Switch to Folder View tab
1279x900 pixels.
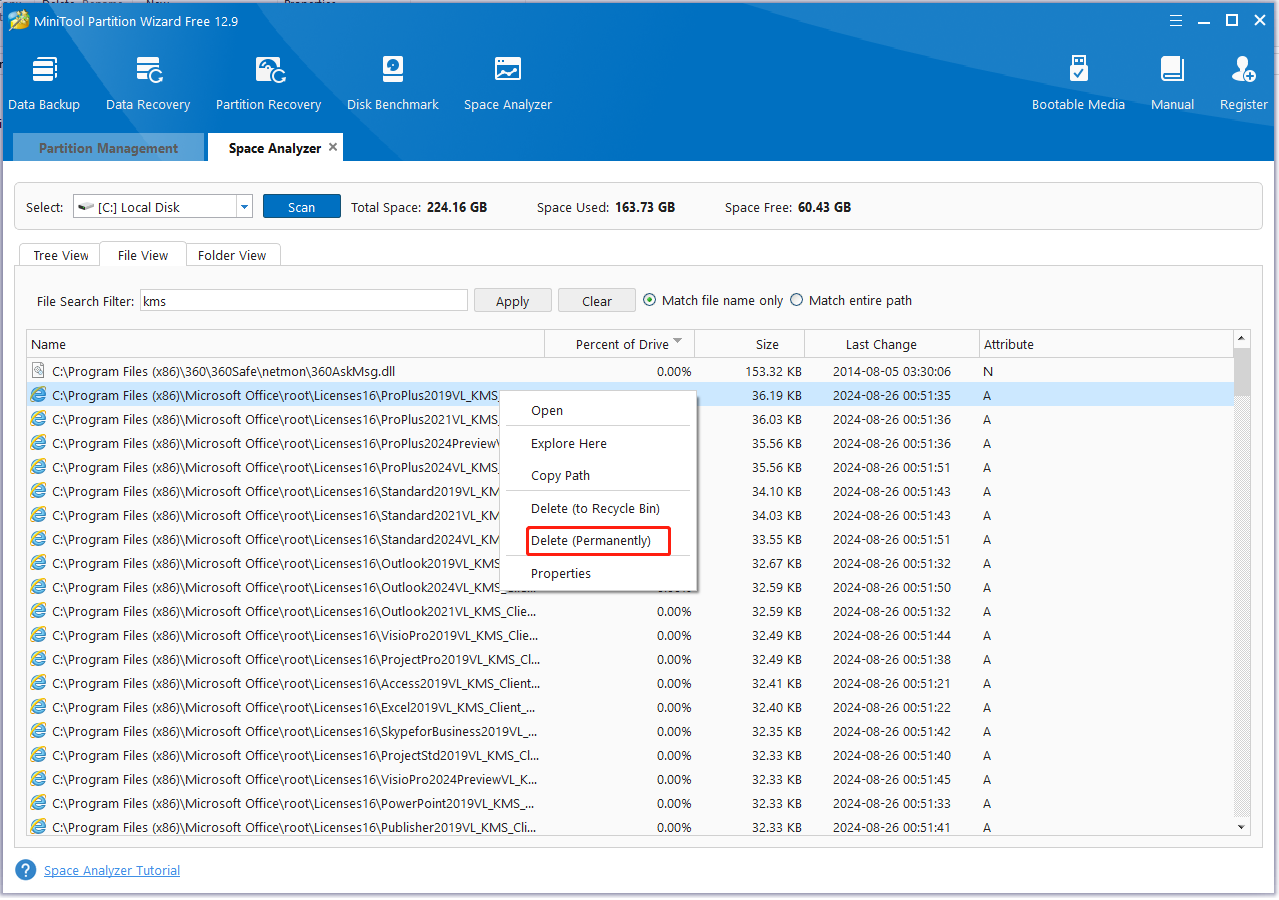click(x=232, y=255)
